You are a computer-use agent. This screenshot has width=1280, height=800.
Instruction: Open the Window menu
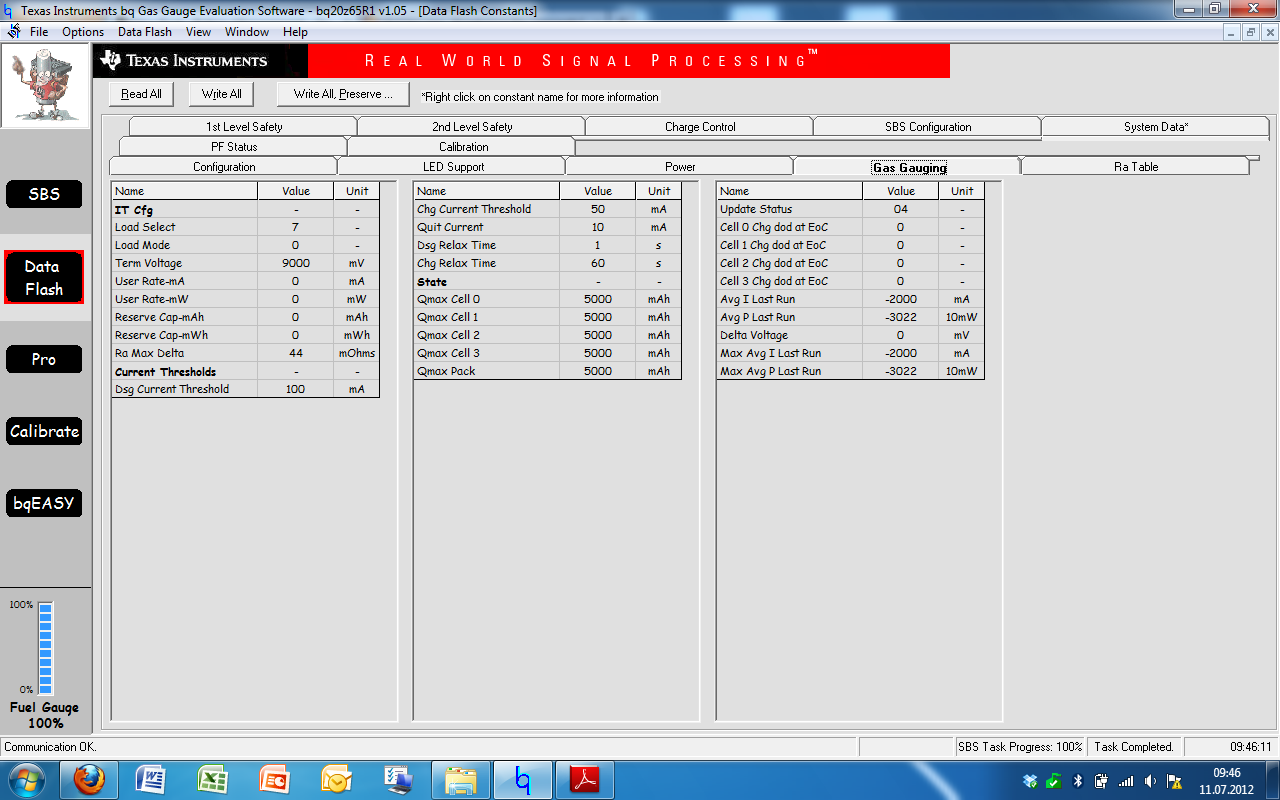[x=247, y=32]
